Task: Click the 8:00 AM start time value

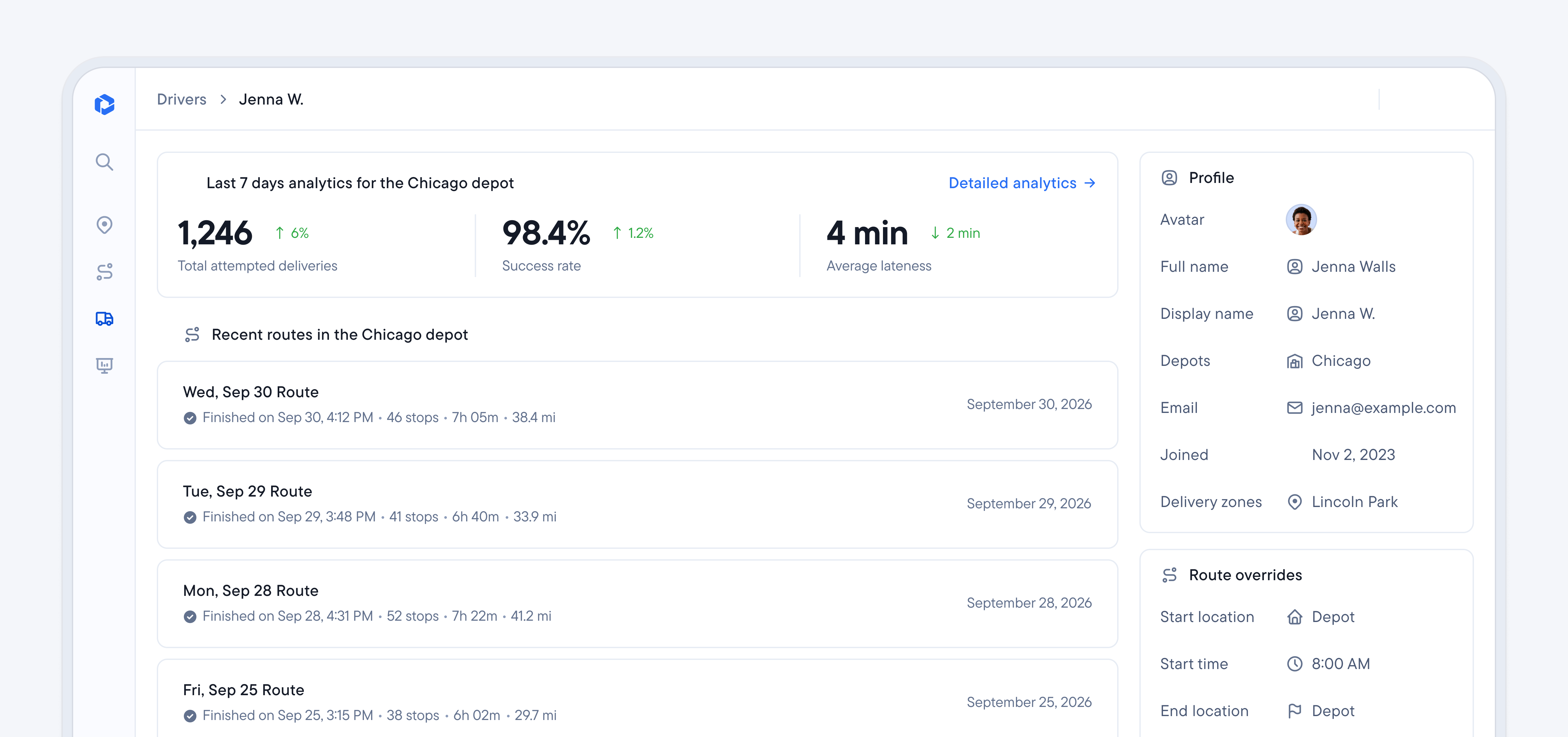Action: pos(1340,664)
